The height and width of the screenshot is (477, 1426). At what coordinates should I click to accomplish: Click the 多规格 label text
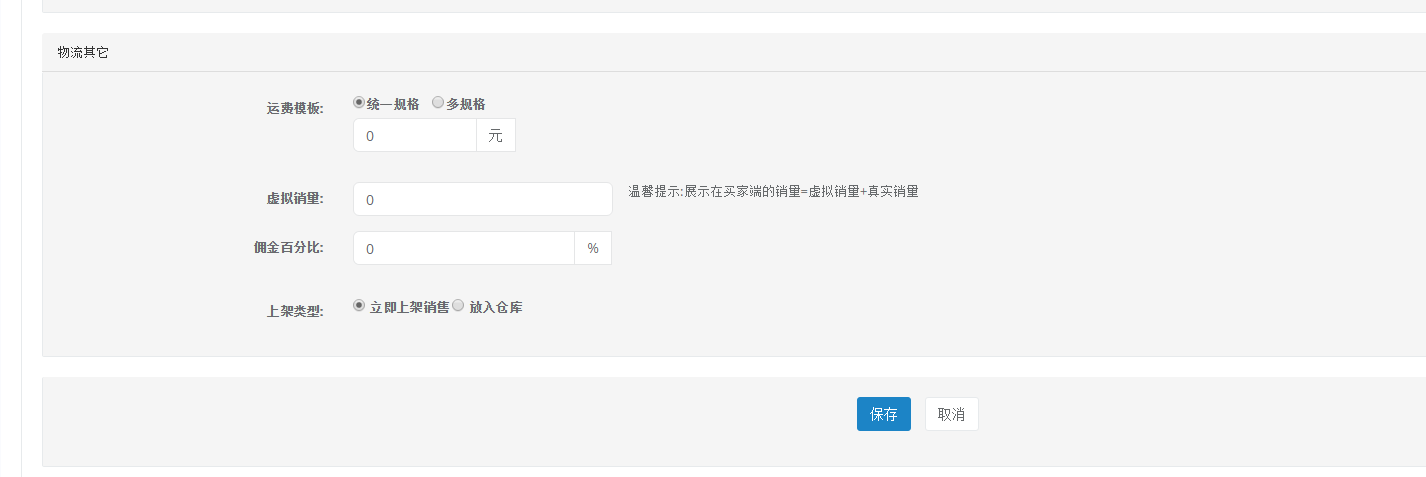pyautogui.click(x=466, y=104)
